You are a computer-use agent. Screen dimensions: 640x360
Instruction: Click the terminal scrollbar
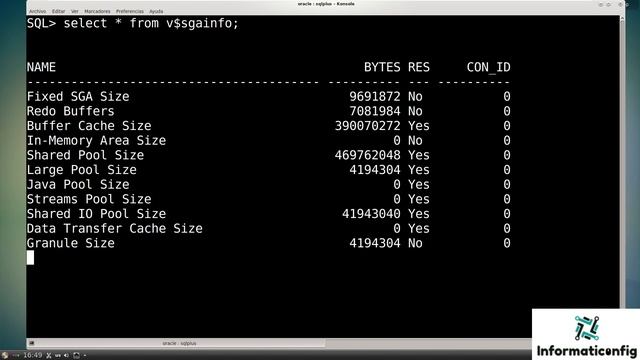(x=622, y=163)
